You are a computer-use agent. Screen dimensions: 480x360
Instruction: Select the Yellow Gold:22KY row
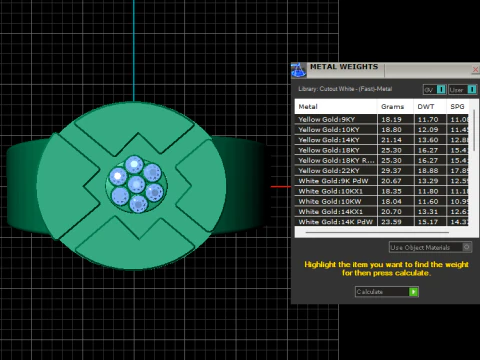click(x=381, y=171)
